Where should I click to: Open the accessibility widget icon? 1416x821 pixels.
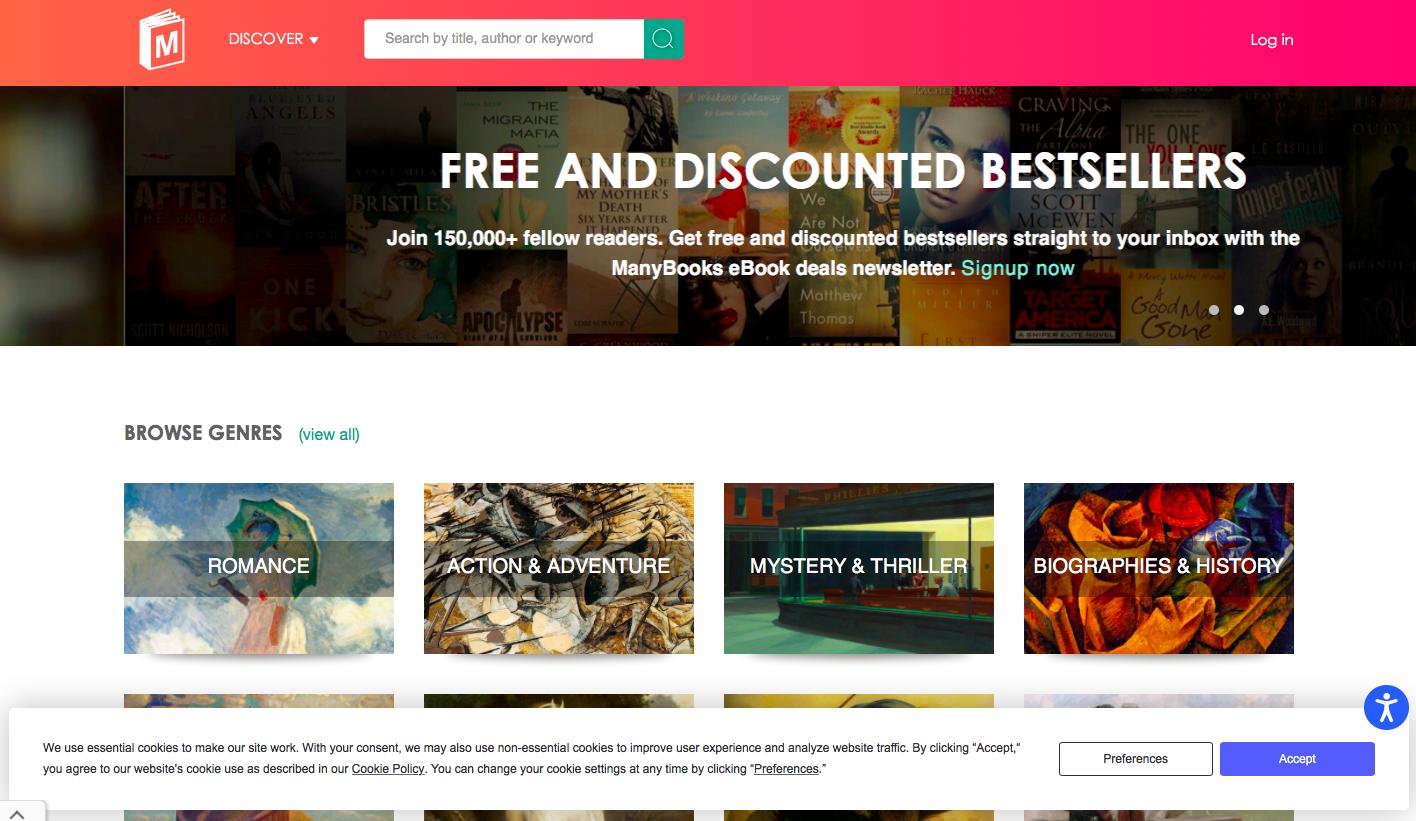tap(1386, 707)
